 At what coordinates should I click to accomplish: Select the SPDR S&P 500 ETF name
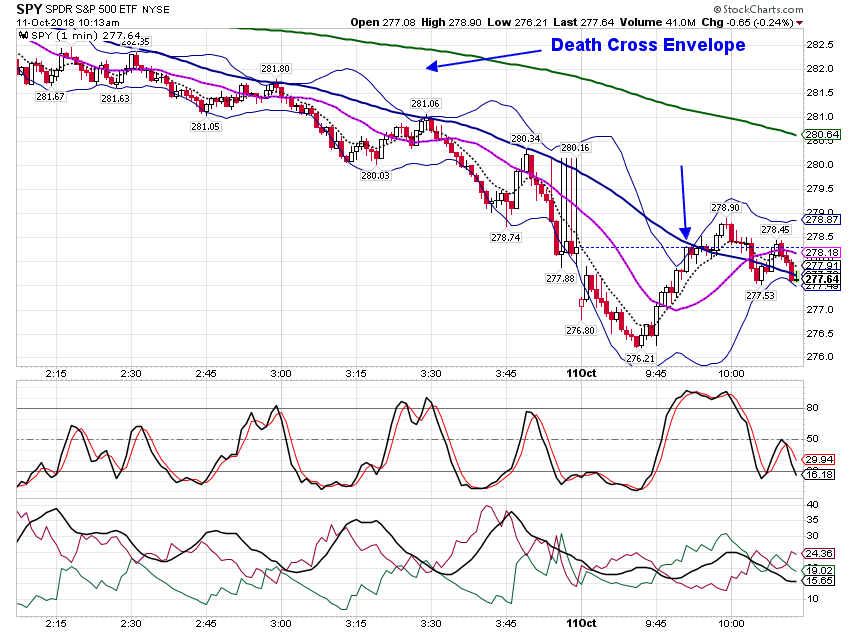click(x=91, y=10)
